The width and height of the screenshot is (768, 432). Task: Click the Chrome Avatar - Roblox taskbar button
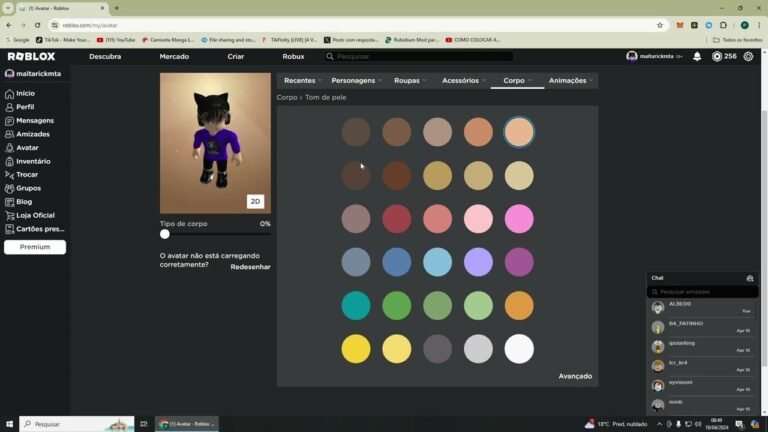coord(187,424)
